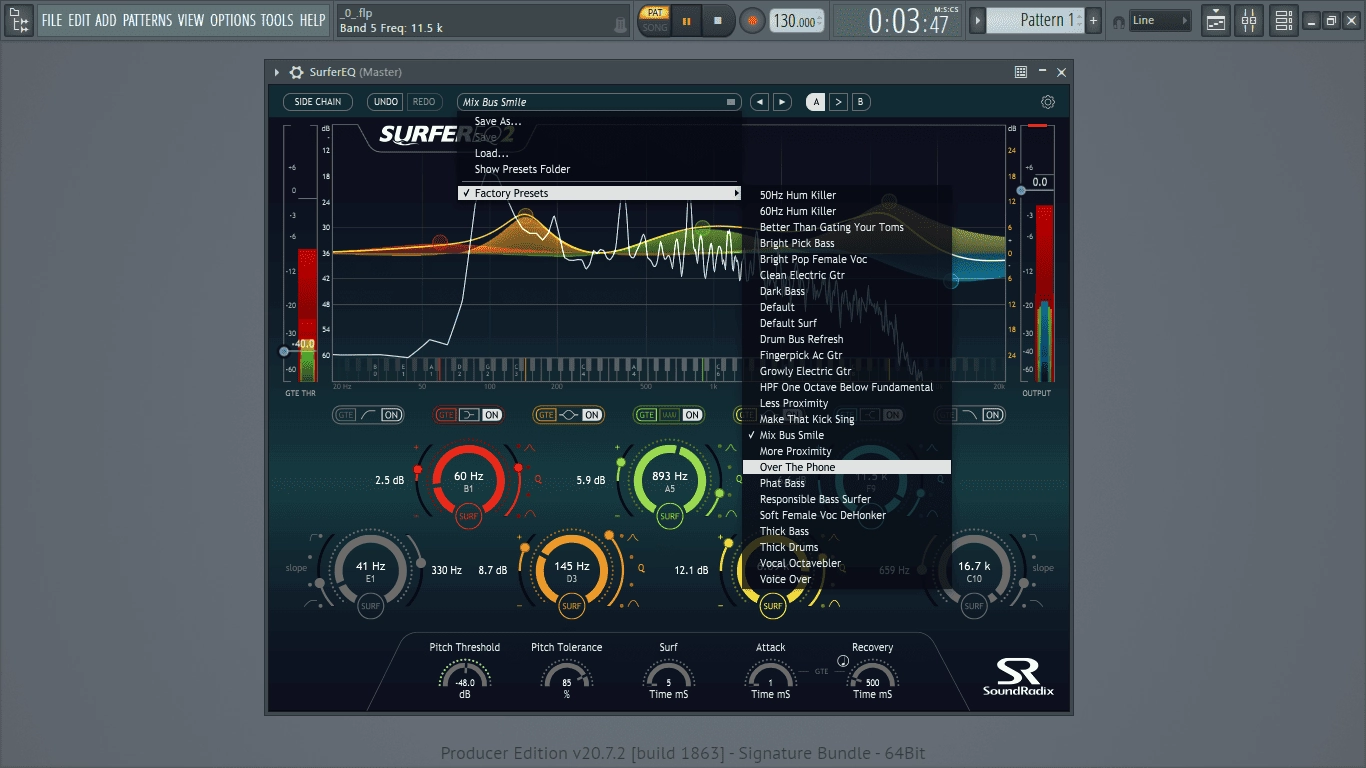
Task: Click the harmonic filter shape icon on green band
Action: pos(669,415)
